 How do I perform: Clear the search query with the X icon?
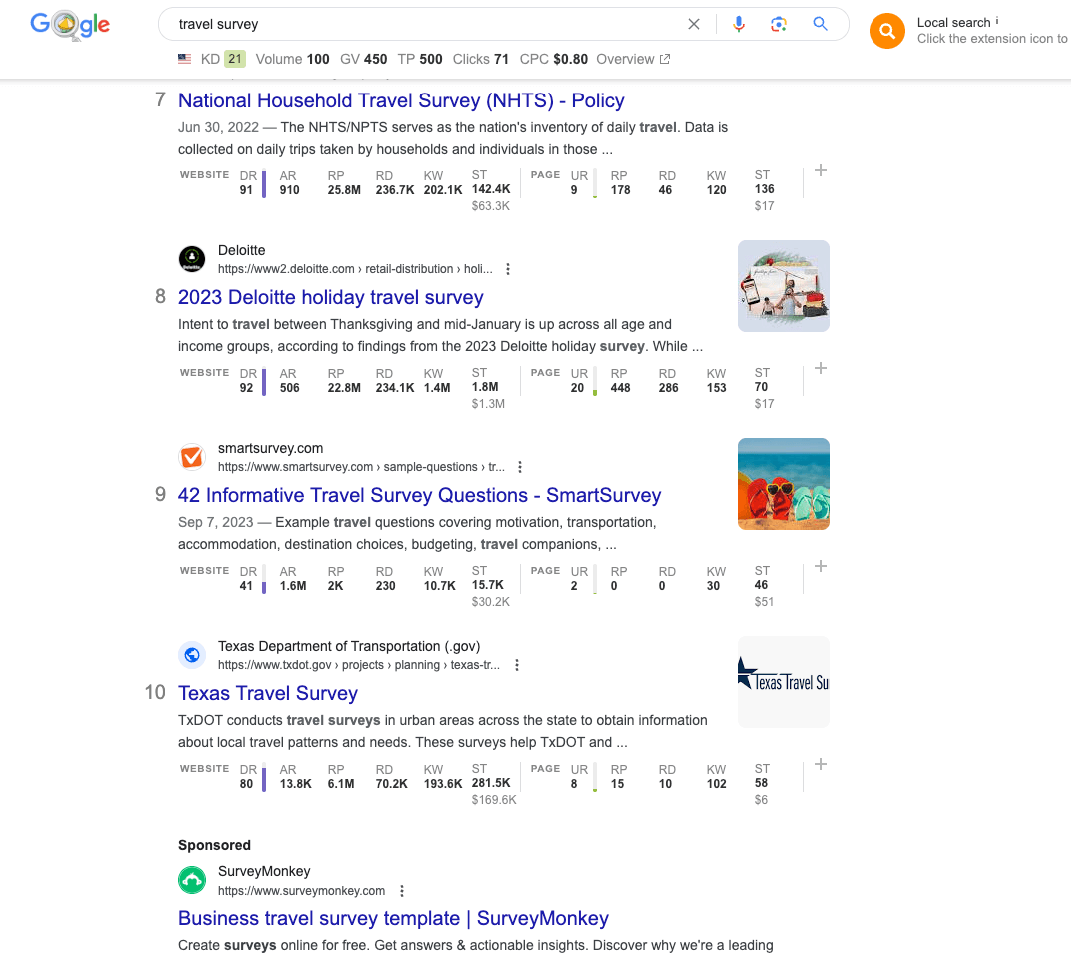[694, 23]
